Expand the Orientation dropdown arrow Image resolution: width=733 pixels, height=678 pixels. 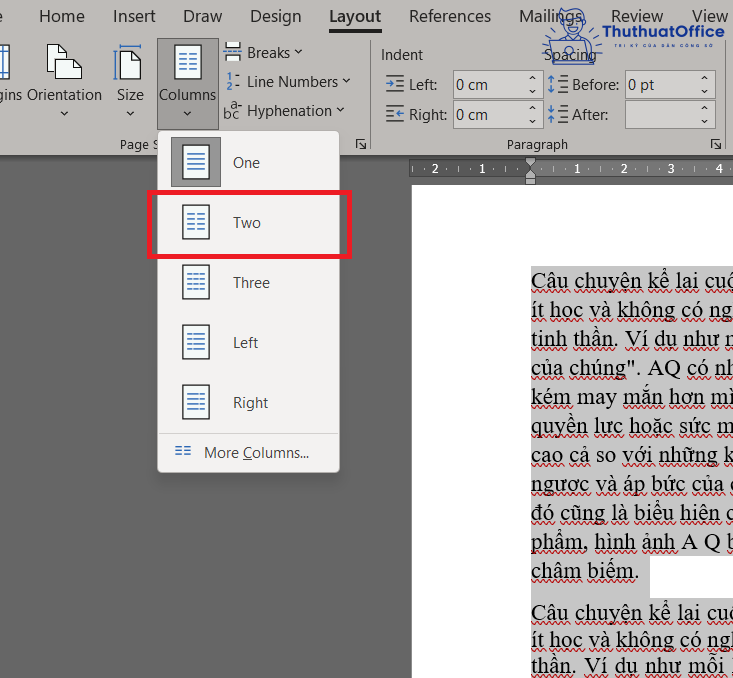click(65, 114)
